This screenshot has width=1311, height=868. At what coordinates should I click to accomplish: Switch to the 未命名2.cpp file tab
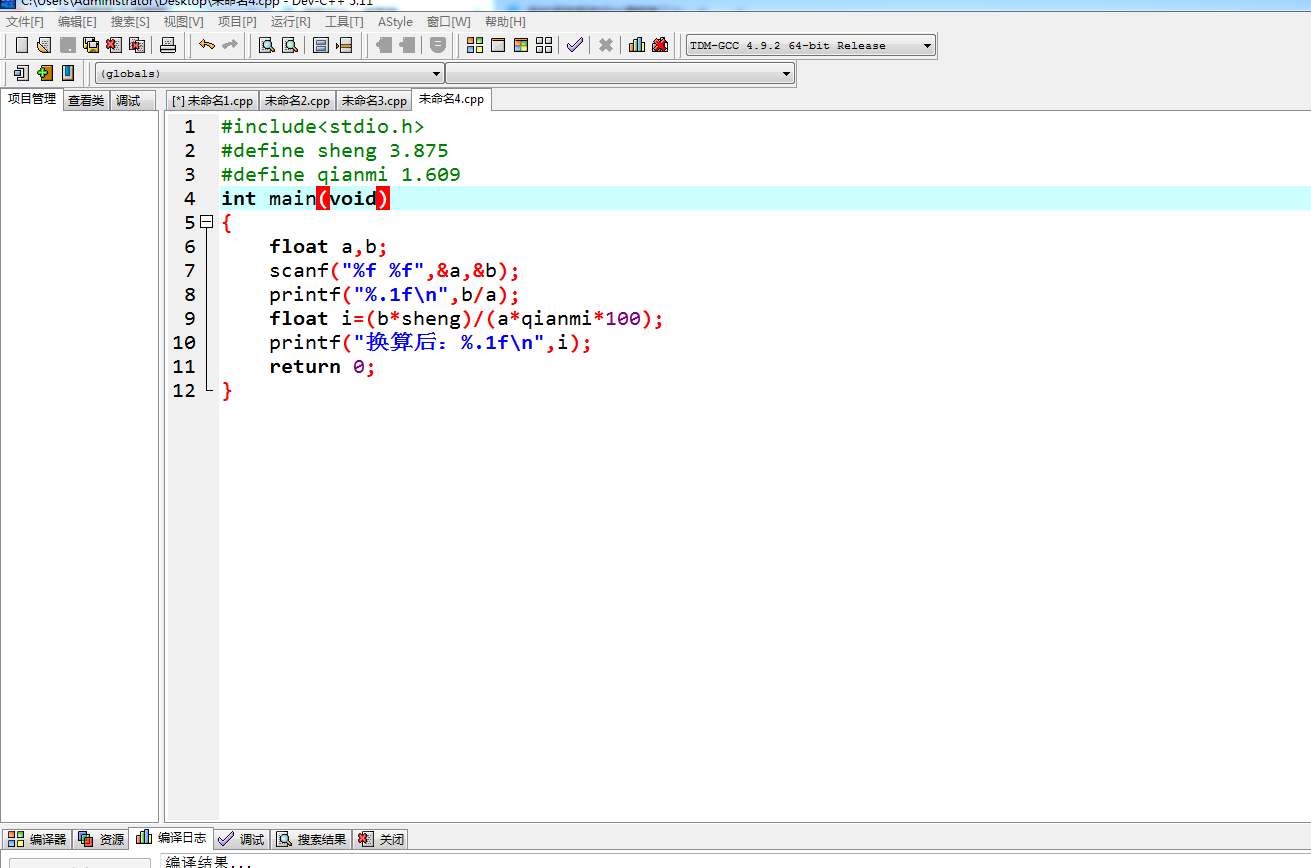click(297, 101)
